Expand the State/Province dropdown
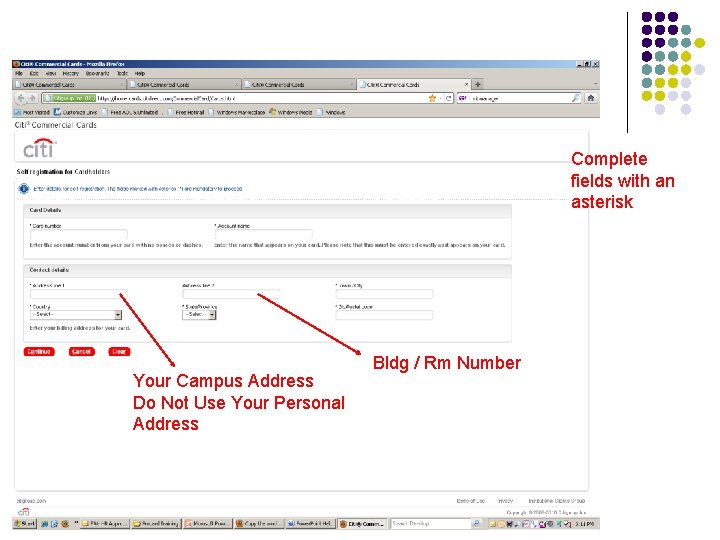This screenshot has width=720, height=540. click(199, 315)
